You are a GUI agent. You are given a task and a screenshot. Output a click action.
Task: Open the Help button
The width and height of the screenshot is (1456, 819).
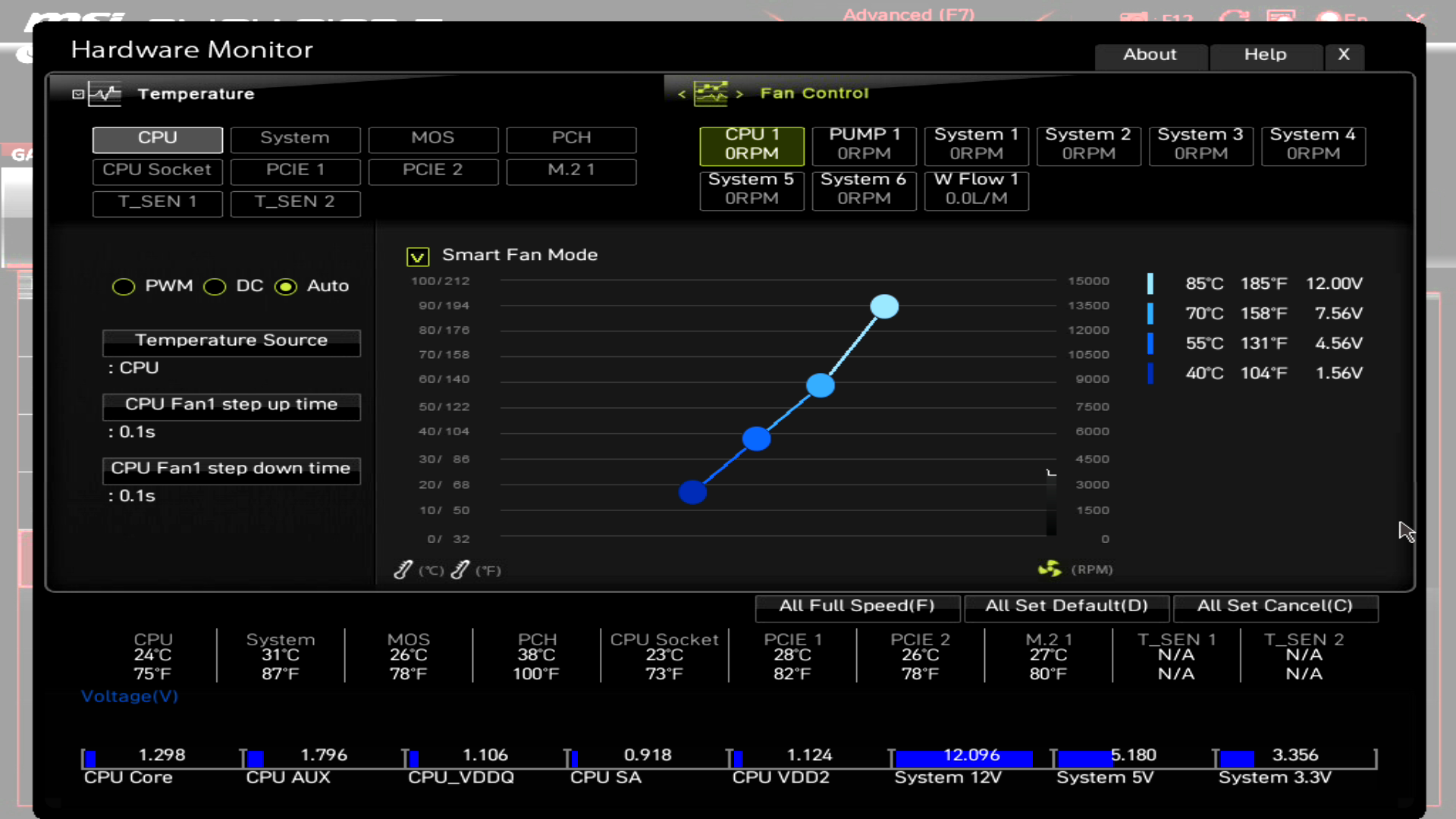point(1265,55)
